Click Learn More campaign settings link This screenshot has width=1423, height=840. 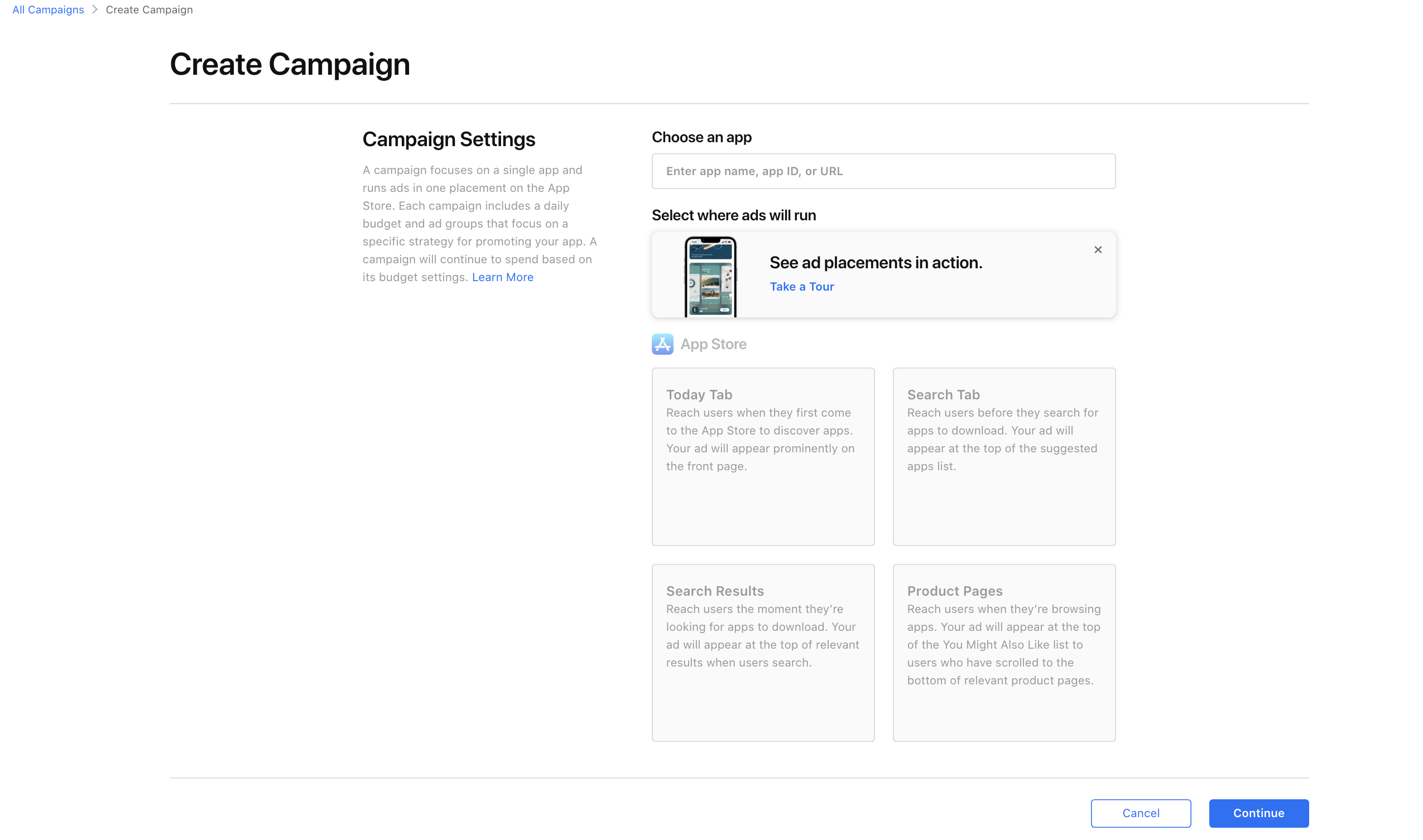pyautogui.click(x=502, y=277)
